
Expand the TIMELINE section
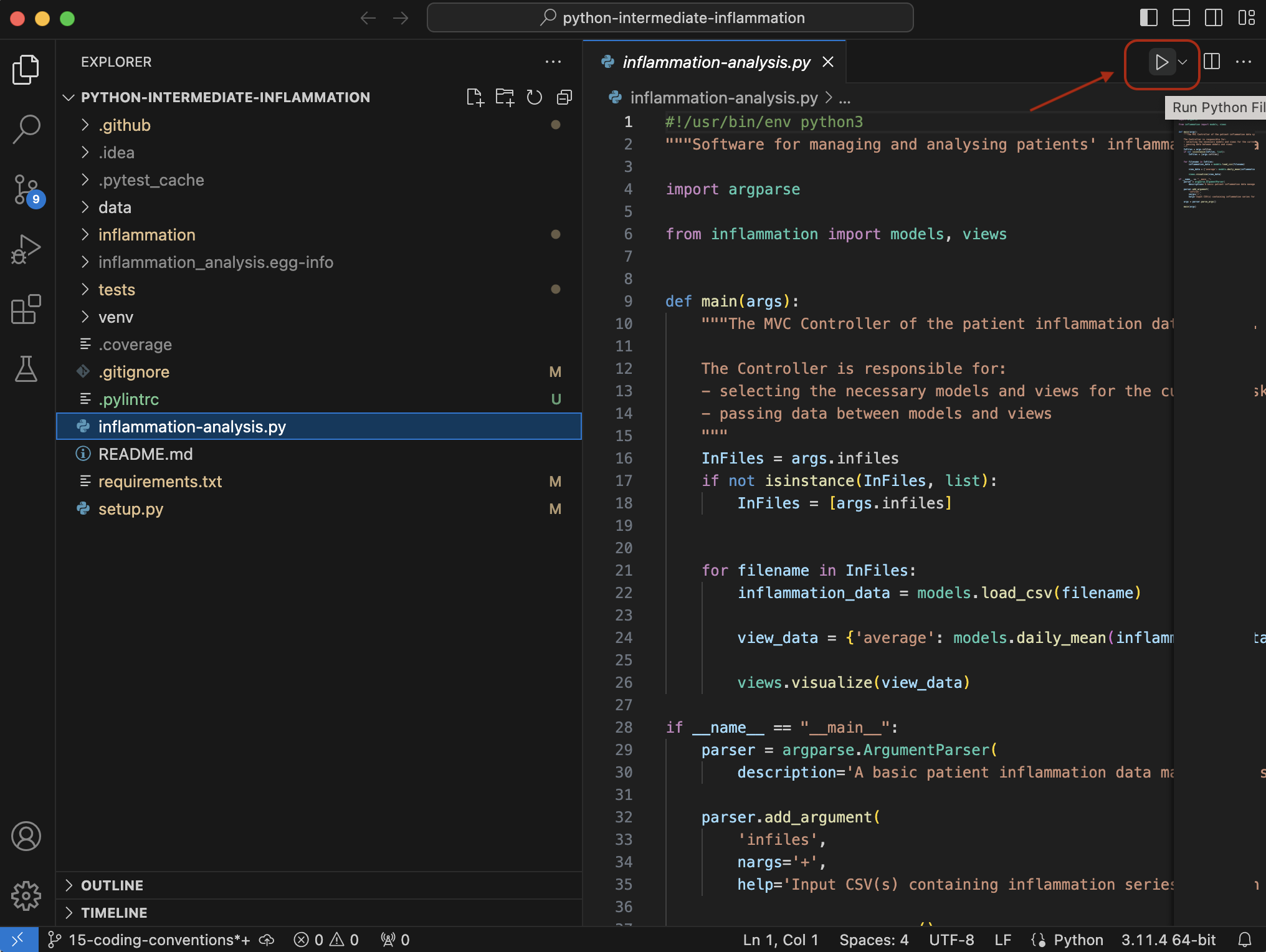click(x=115, y=912)
